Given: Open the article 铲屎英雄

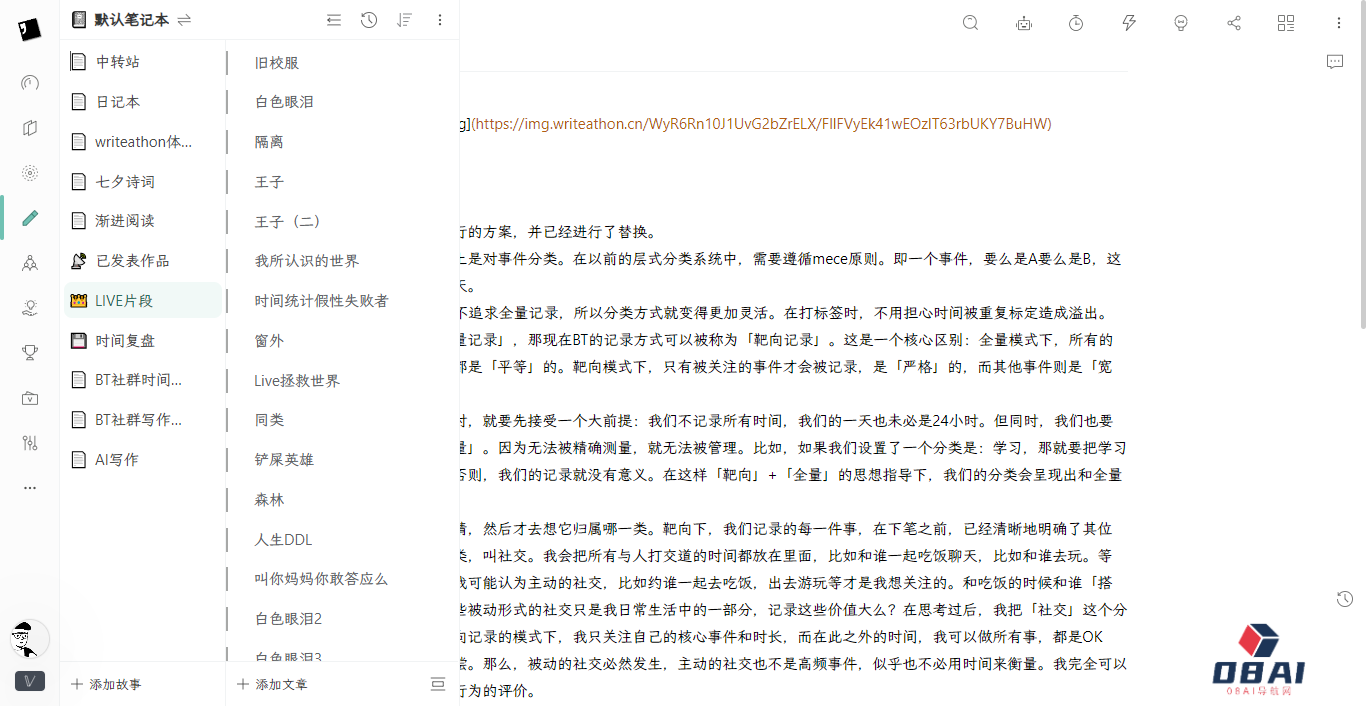Looking at the screenshot, I should 284,460.
